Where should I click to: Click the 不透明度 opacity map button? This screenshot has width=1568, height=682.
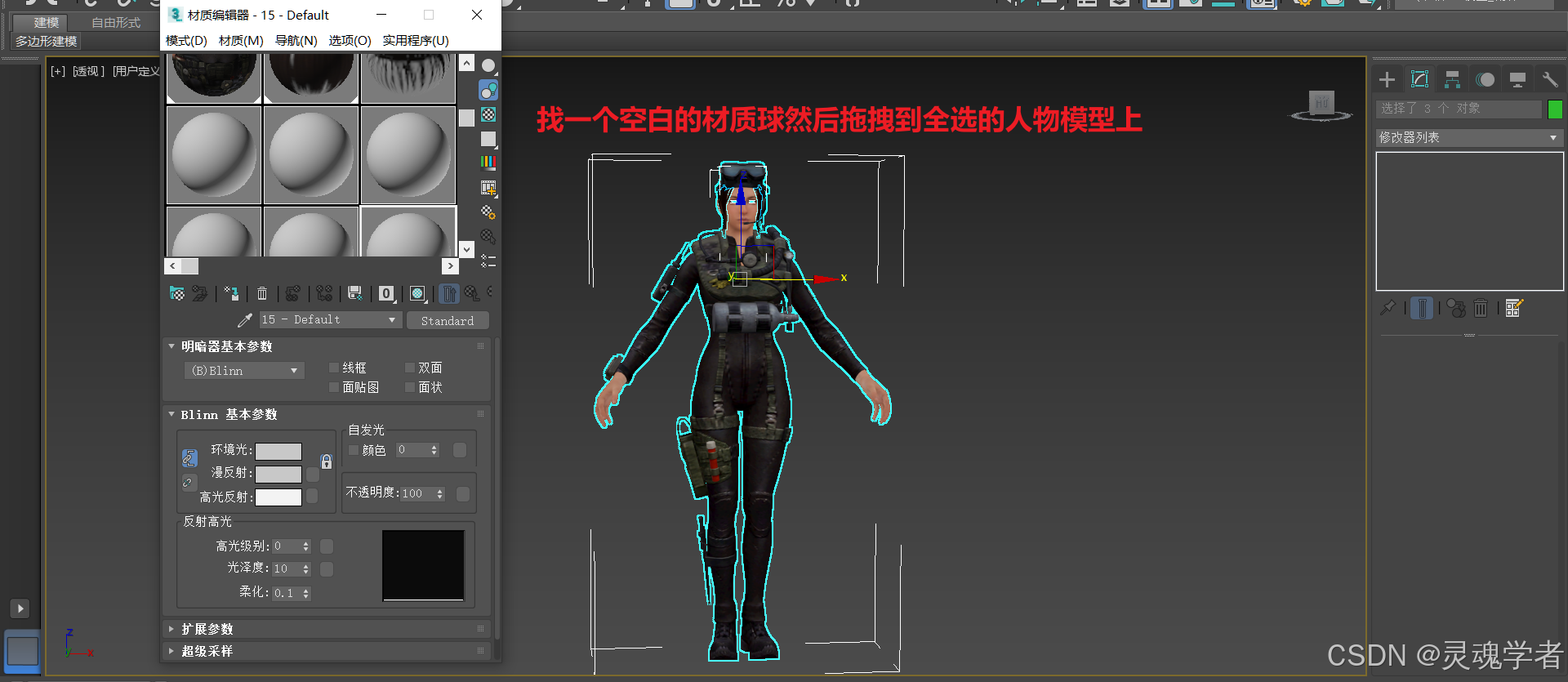[463, 493]
